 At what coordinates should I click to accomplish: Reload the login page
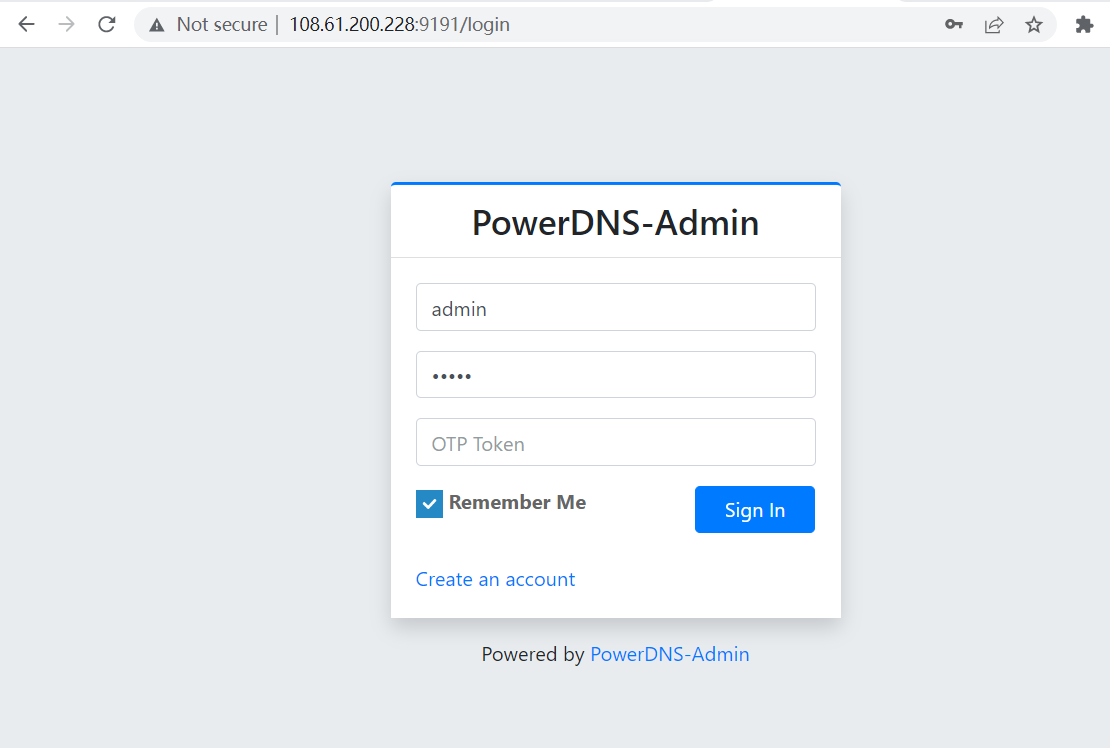click(x=107, y=25)
